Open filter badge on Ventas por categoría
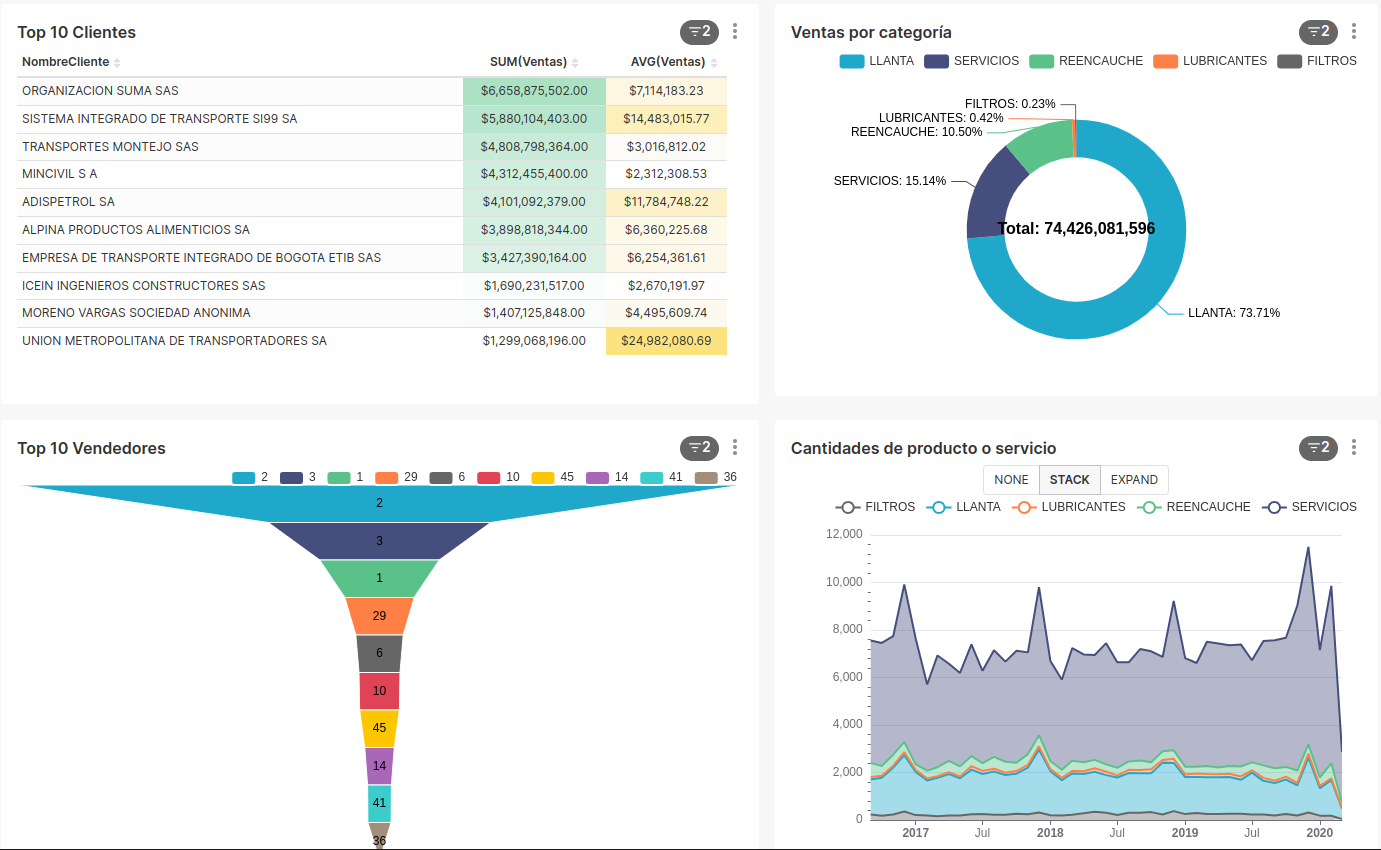 [x=1318, y=32]
